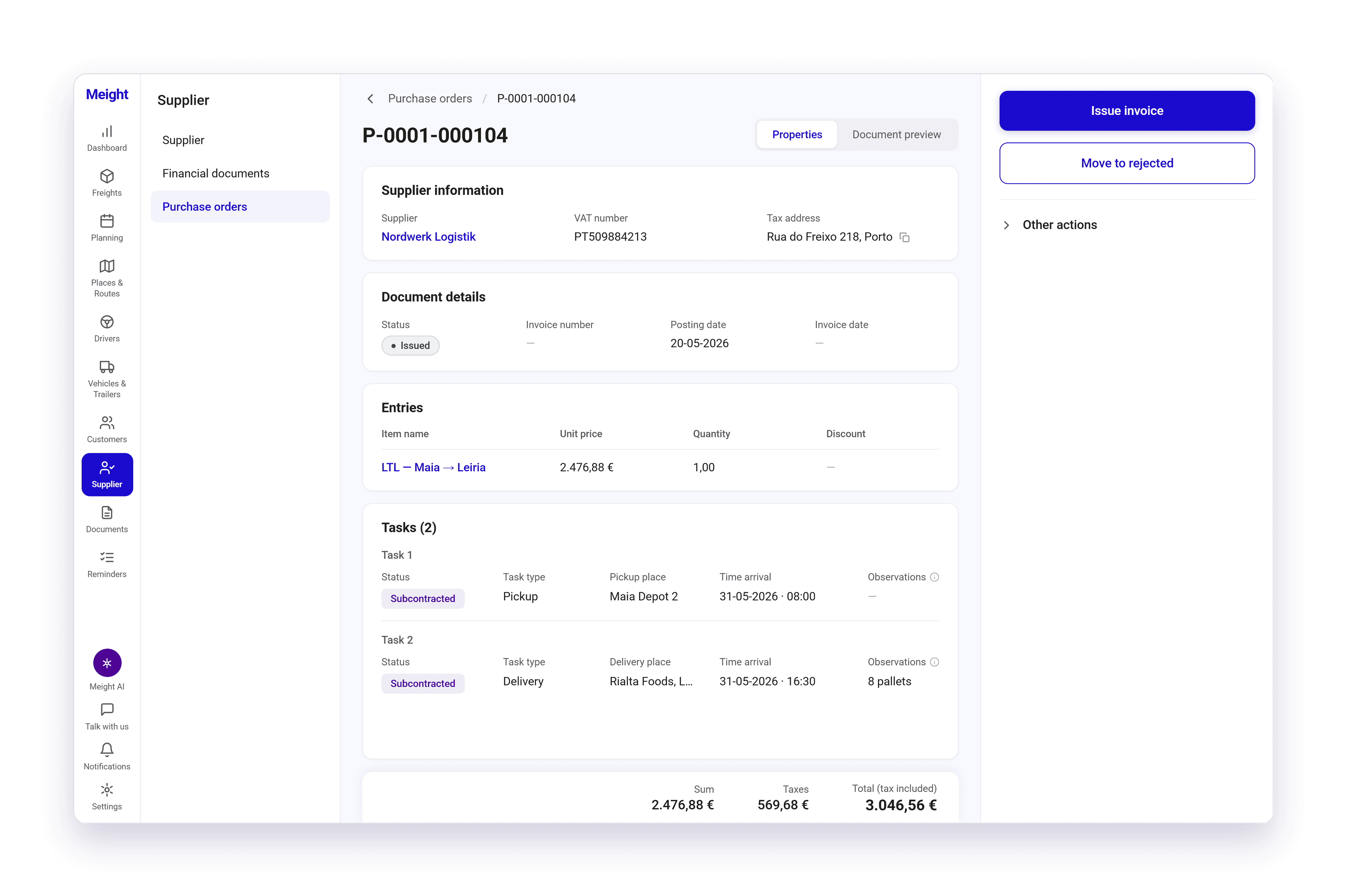Click Move to rejected button
The image size is (1346, 896).
click(x=1127, y=163)
